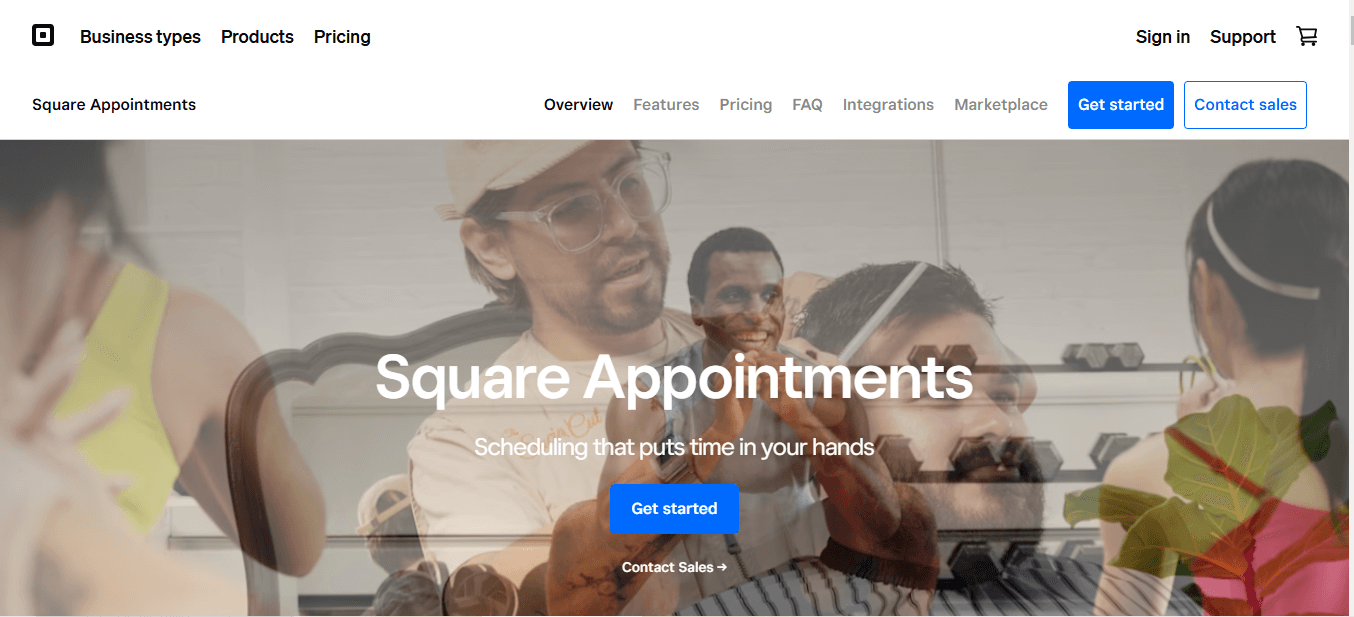Open the FAQ tab

[807, 104]
